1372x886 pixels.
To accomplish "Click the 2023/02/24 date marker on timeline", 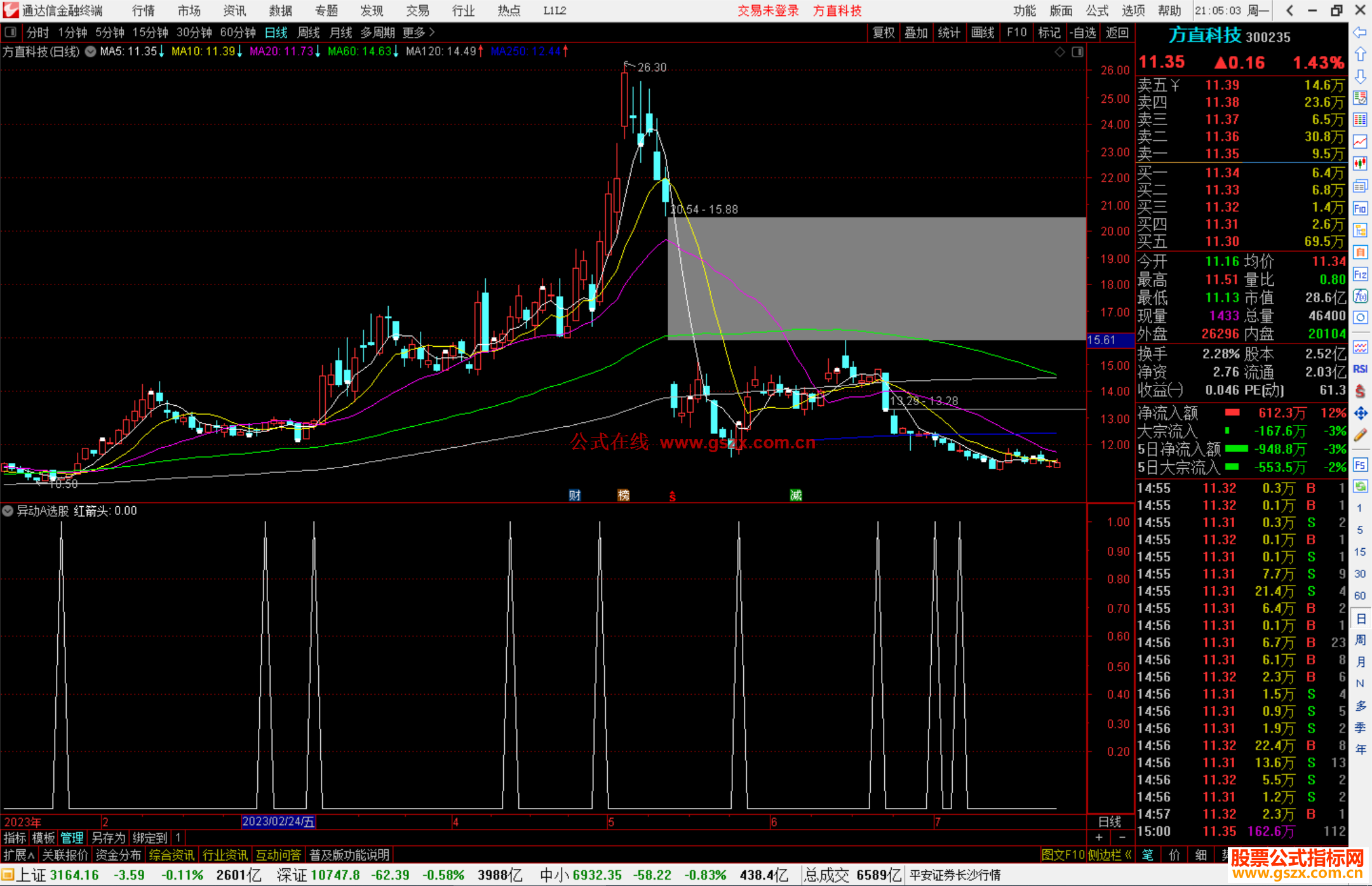I will 278,821.
